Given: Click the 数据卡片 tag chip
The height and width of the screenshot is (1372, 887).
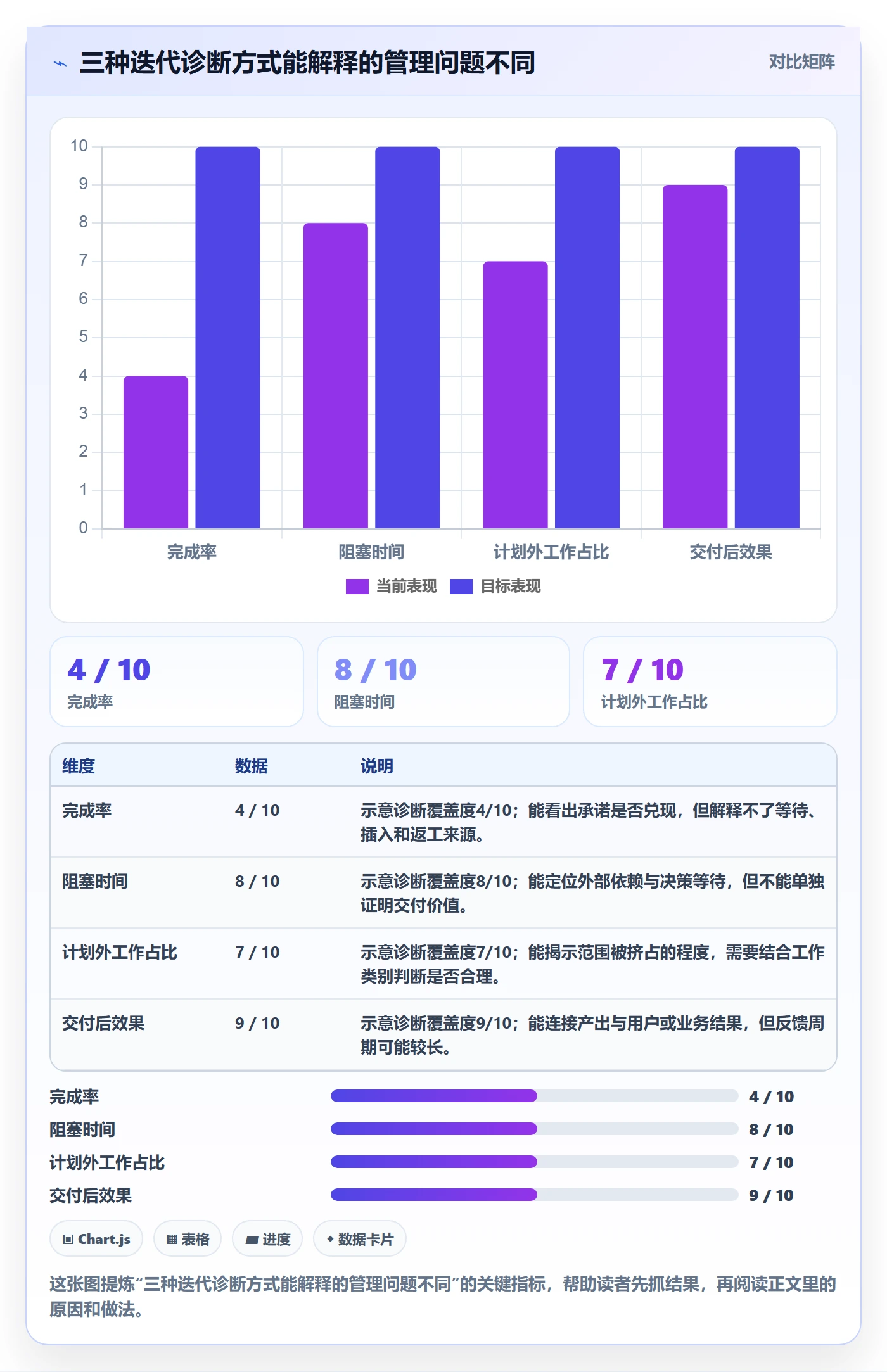Looking at the screenshot, I should click(360, 1239).
